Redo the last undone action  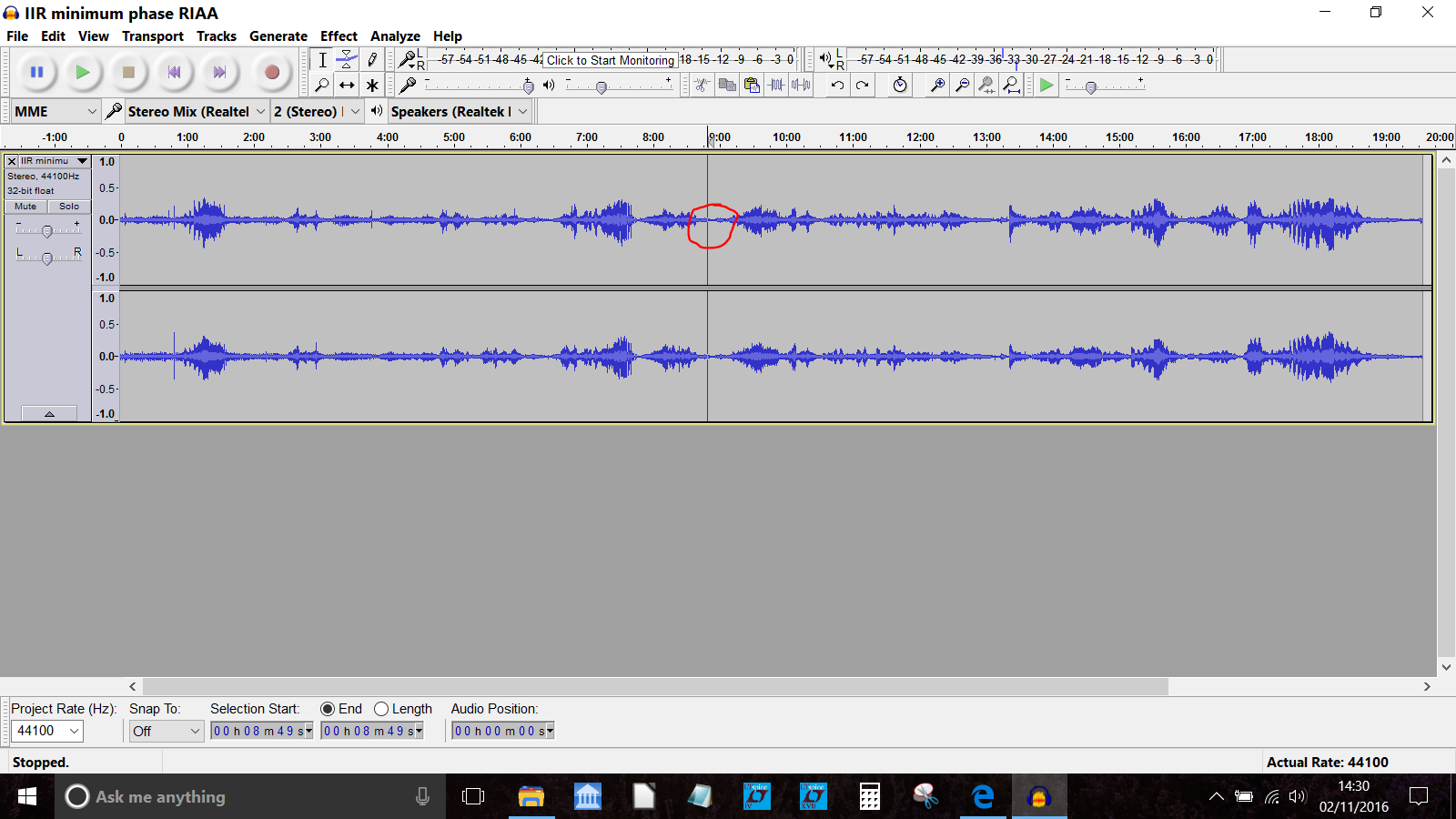click(862, 85)
